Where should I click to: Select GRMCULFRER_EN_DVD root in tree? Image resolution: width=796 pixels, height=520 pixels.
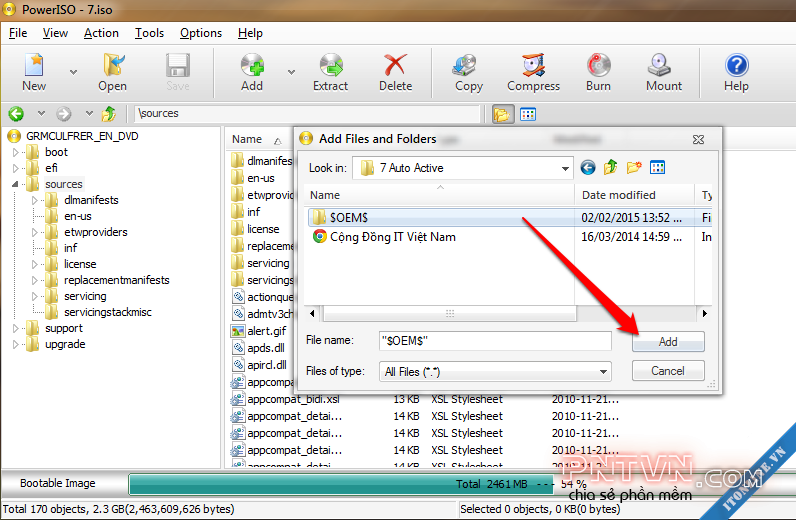coord(82,136)
